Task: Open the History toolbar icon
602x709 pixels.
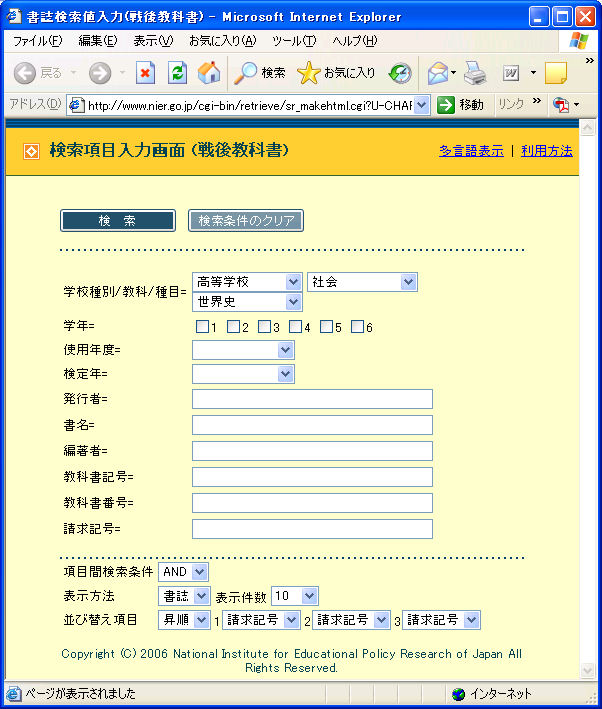Action: tap(400, 73)
